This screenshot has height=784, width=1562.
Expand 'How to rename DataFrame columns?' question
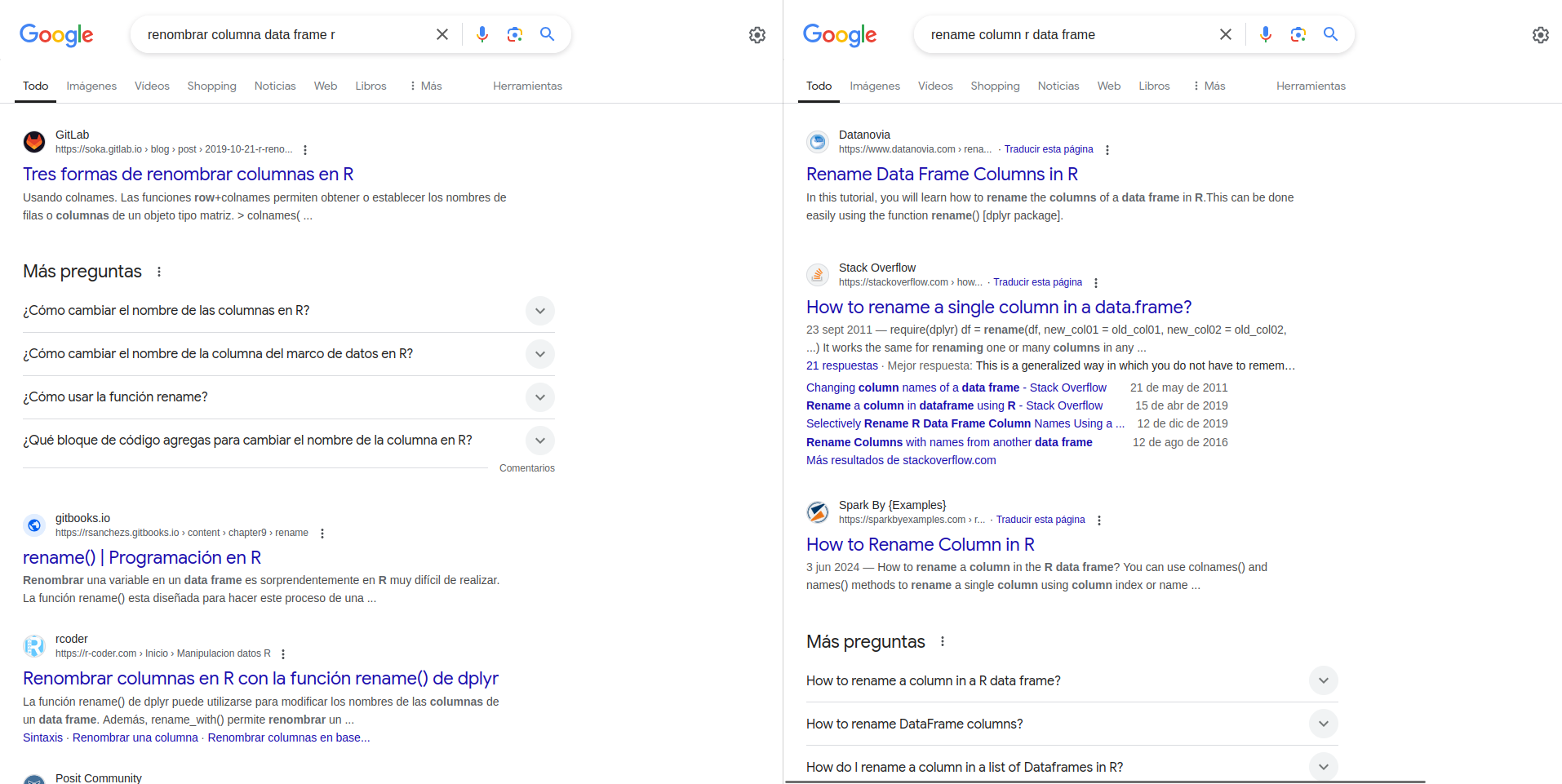point(1323,724)
